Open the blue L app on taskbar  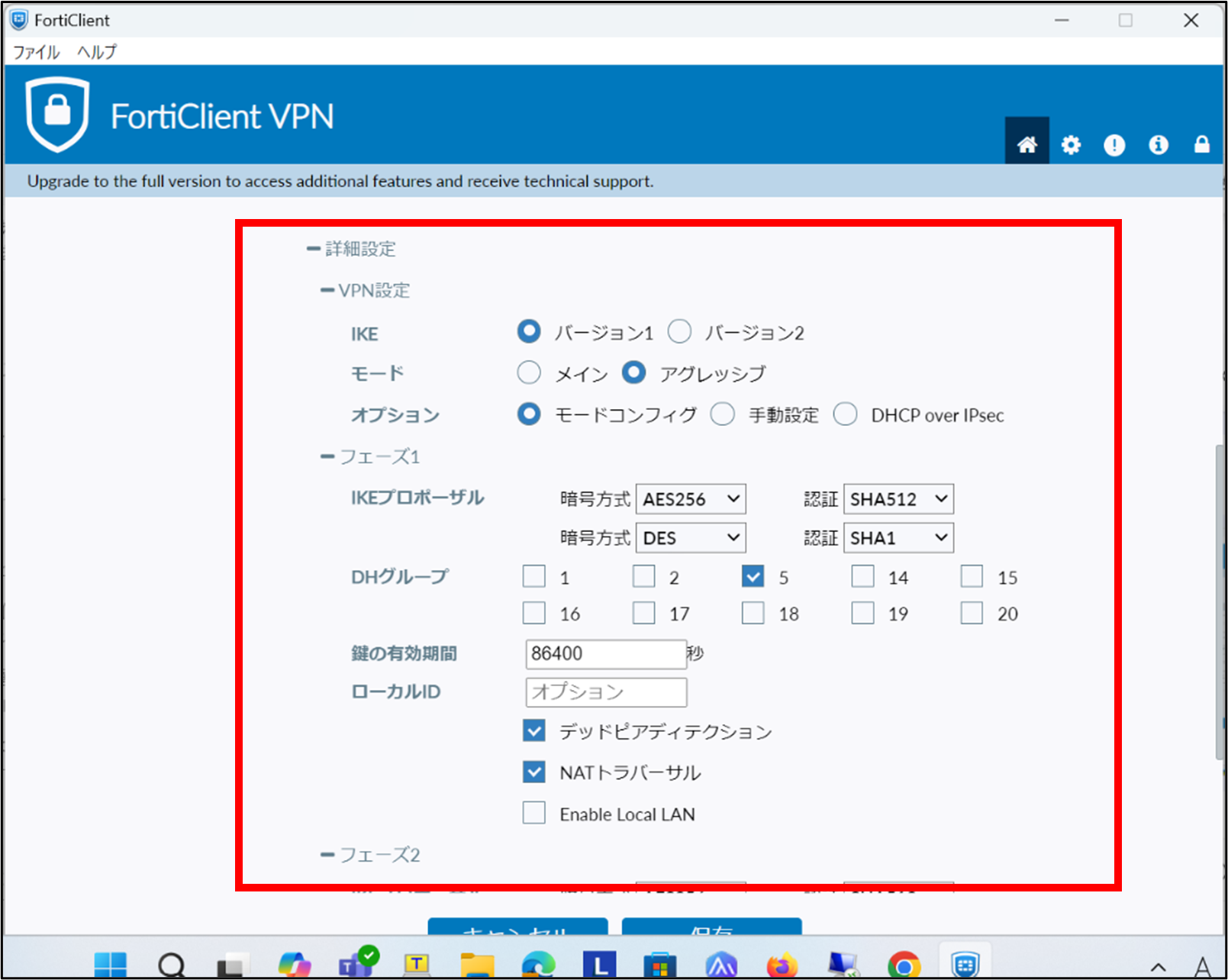click(x=600, y=965)
